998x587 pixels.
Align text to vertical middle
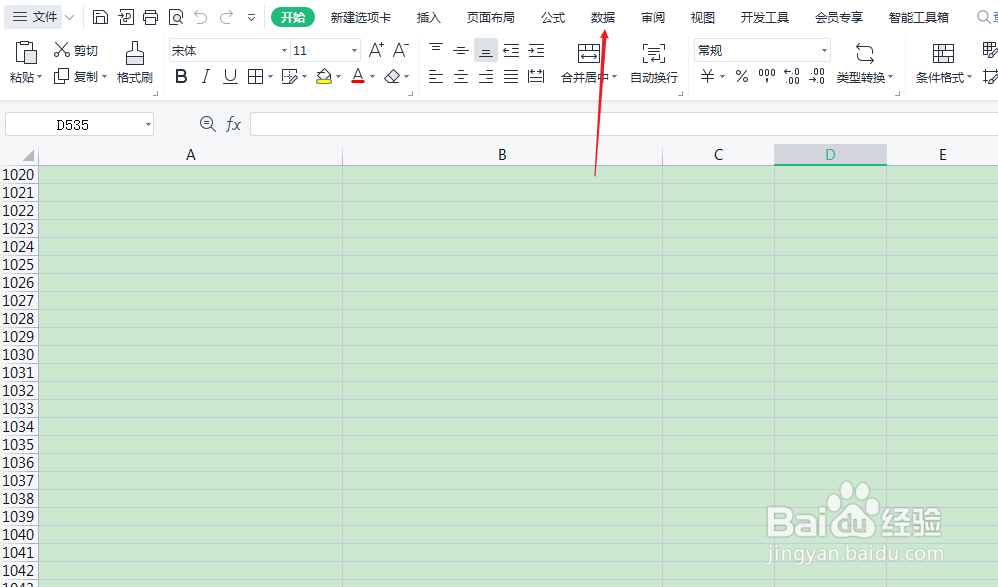(461, 50)
